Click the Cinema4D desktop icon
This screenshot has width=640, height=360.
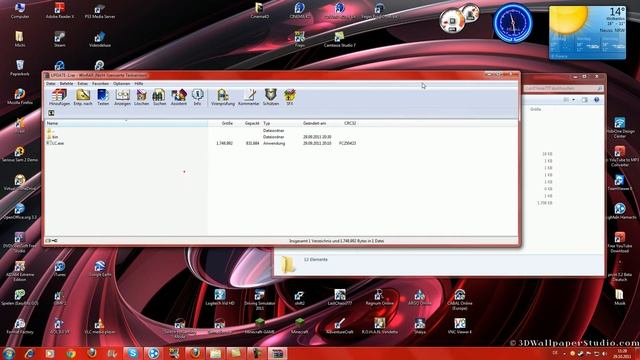tap(260, 11)
